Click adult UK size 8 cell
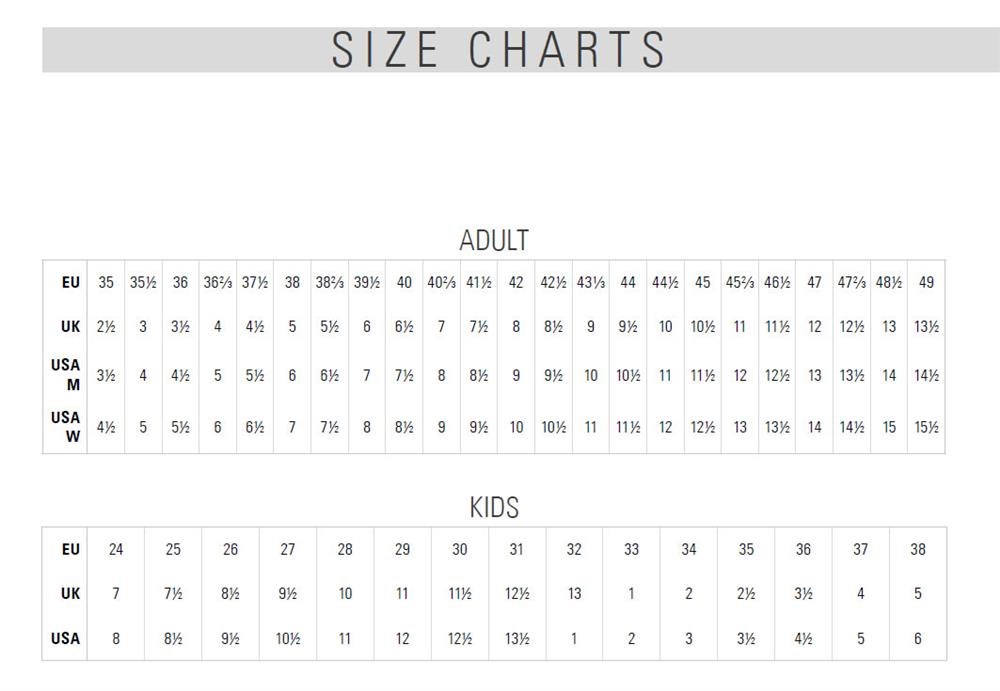The image size is (1000, 691). click(x=516, y=326)
